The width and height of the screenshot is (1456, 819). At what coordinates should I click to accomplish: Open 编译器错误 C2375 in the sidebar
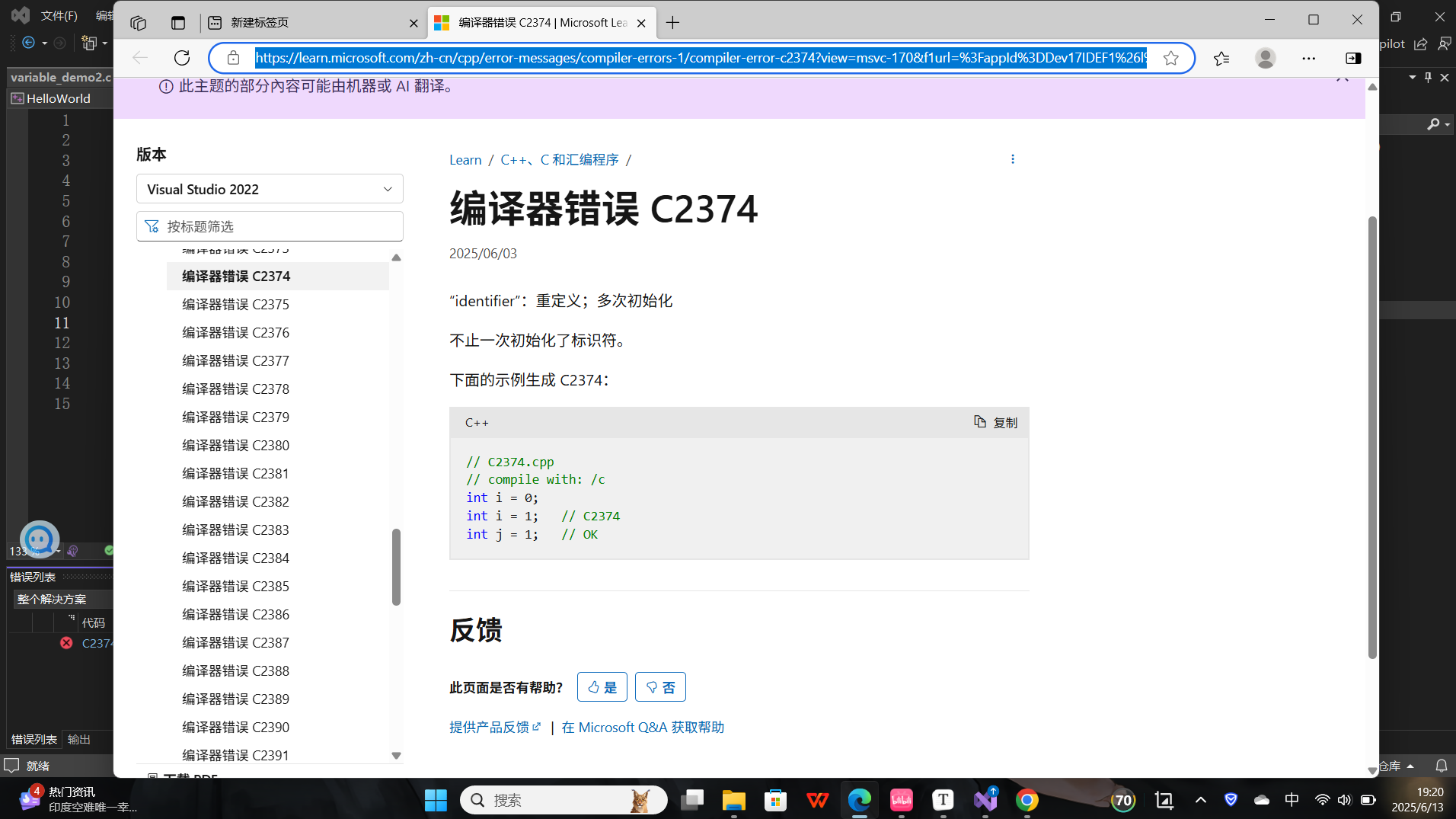[235, 304]
